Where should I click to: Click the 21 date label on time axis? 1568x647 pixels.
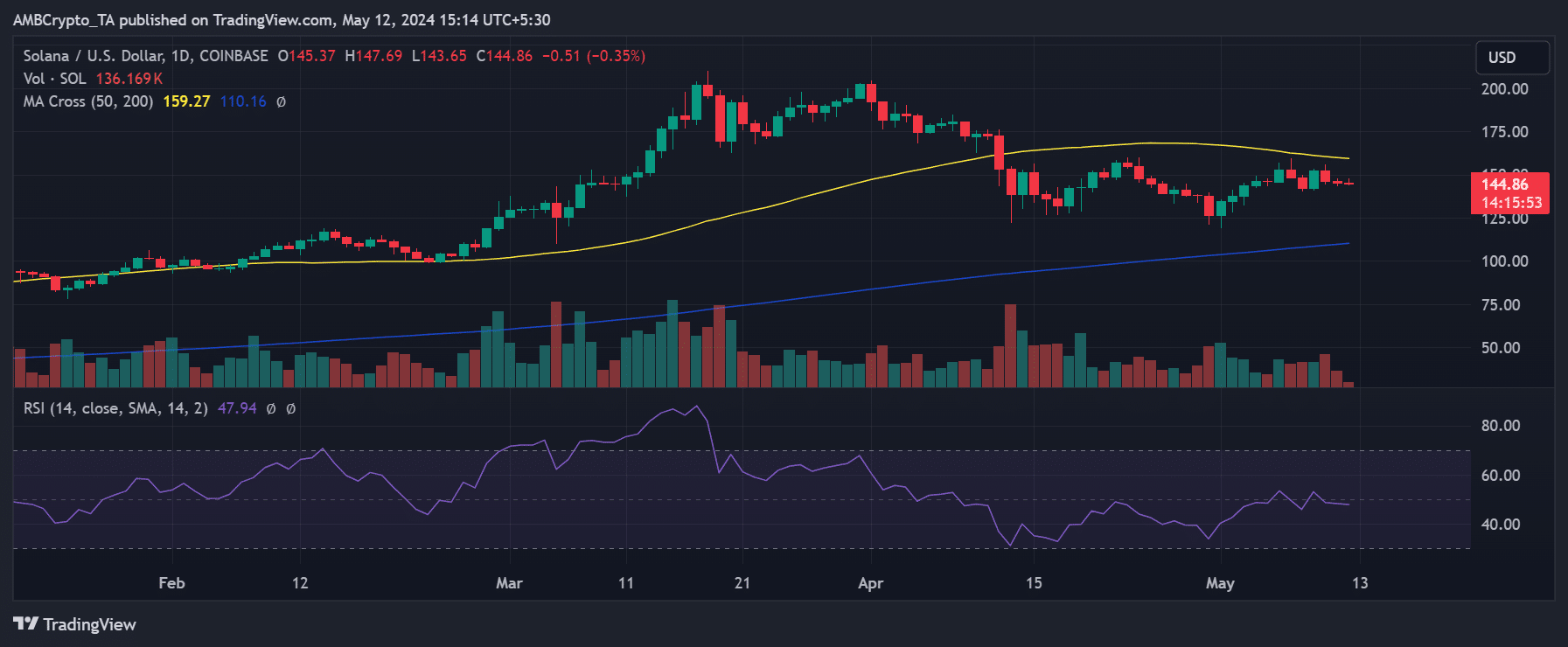point(742,583)
